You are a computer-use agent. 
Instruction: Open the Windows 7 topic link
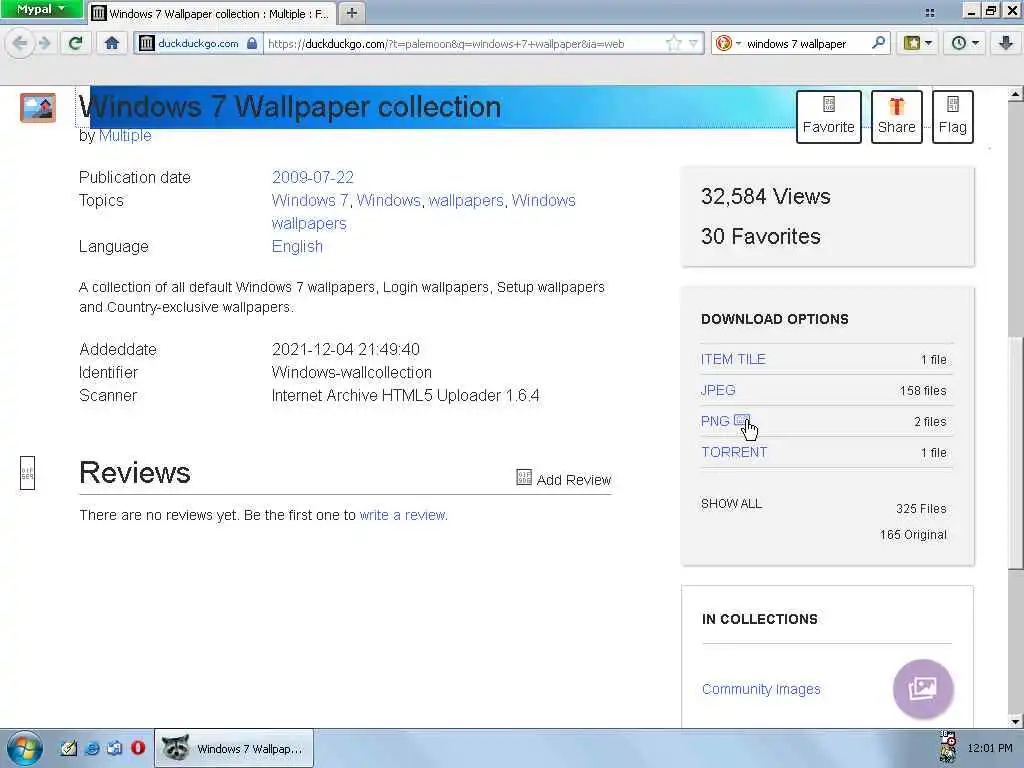tap(310, 200)
